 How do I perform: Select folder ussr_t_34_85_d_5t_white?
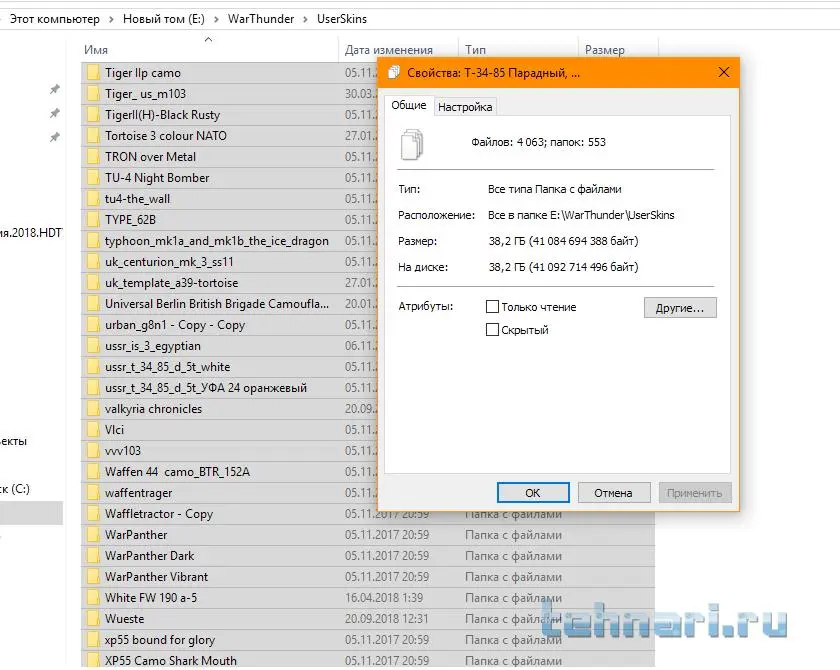click(168, 367)
